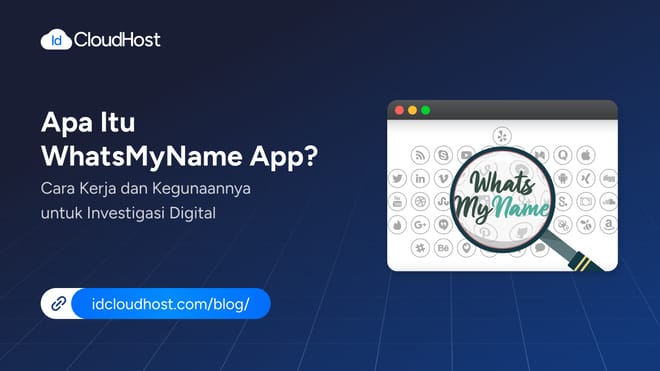Click the chain link icon in the URL pill
The height and width of the screenshot is (371, 660).
59,303
